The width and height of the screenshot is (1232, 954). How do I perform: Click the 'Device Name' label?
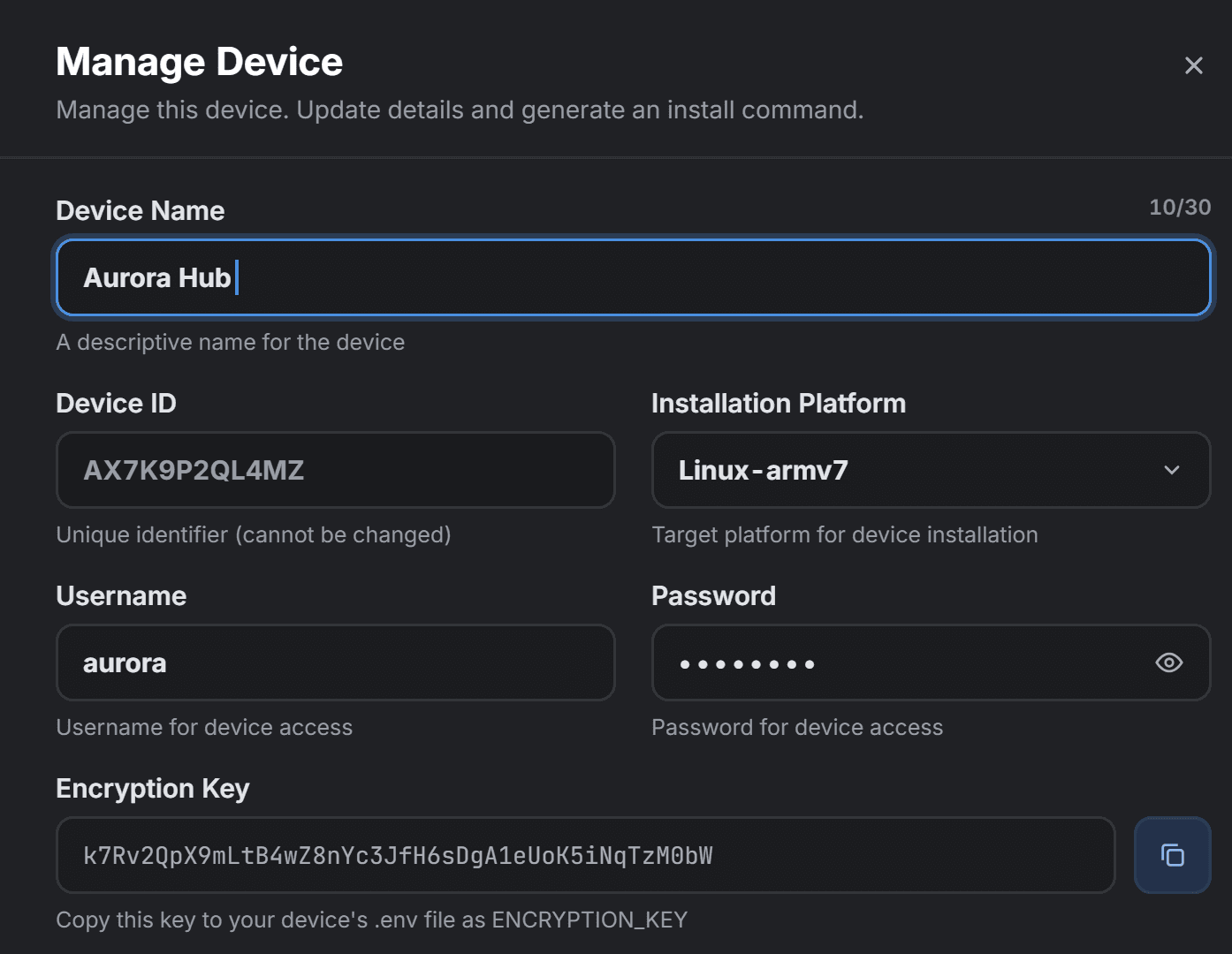[141, 210]
